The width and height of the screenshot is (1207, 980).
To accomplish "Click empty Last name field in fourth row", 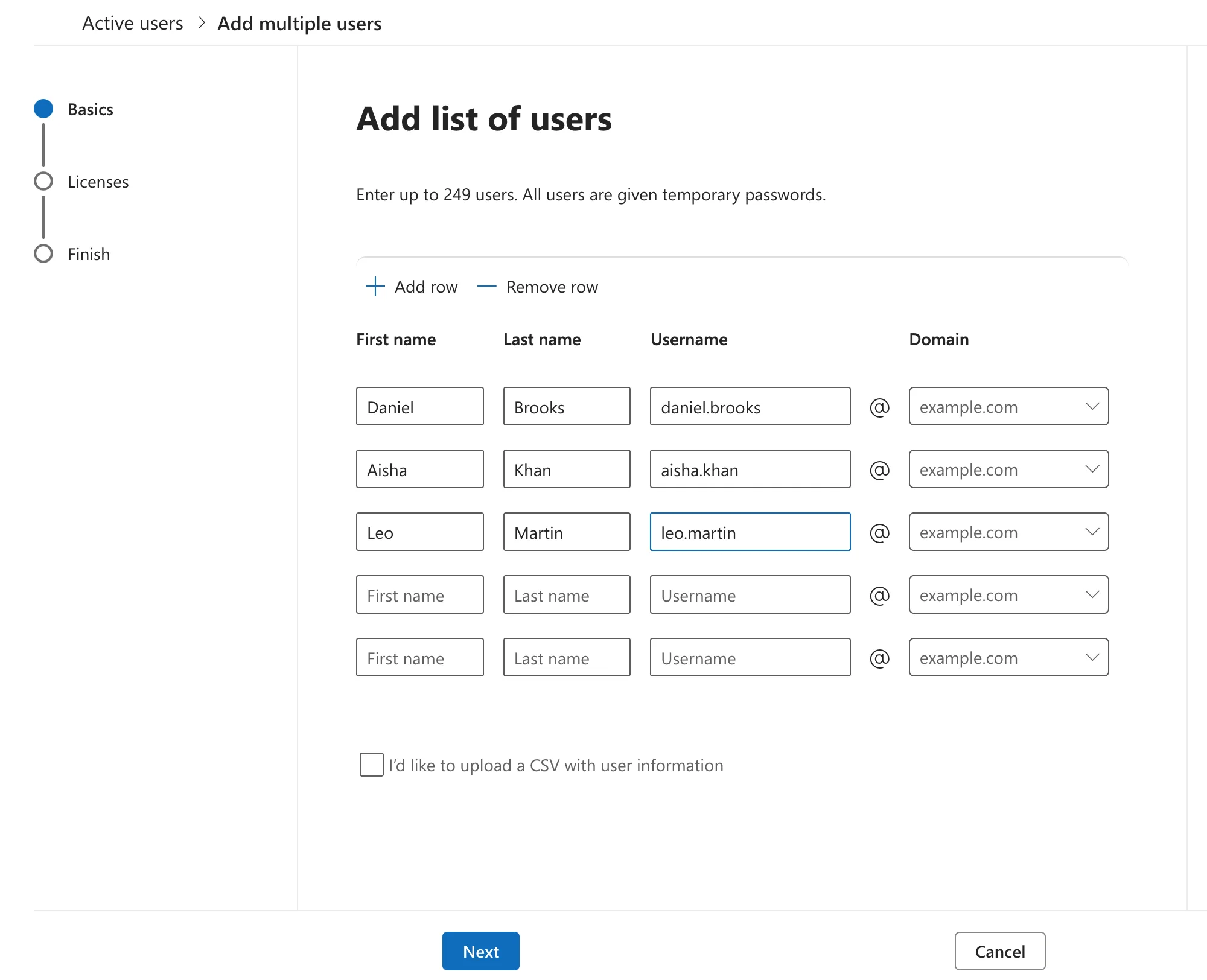I will [x=567, y=595].
